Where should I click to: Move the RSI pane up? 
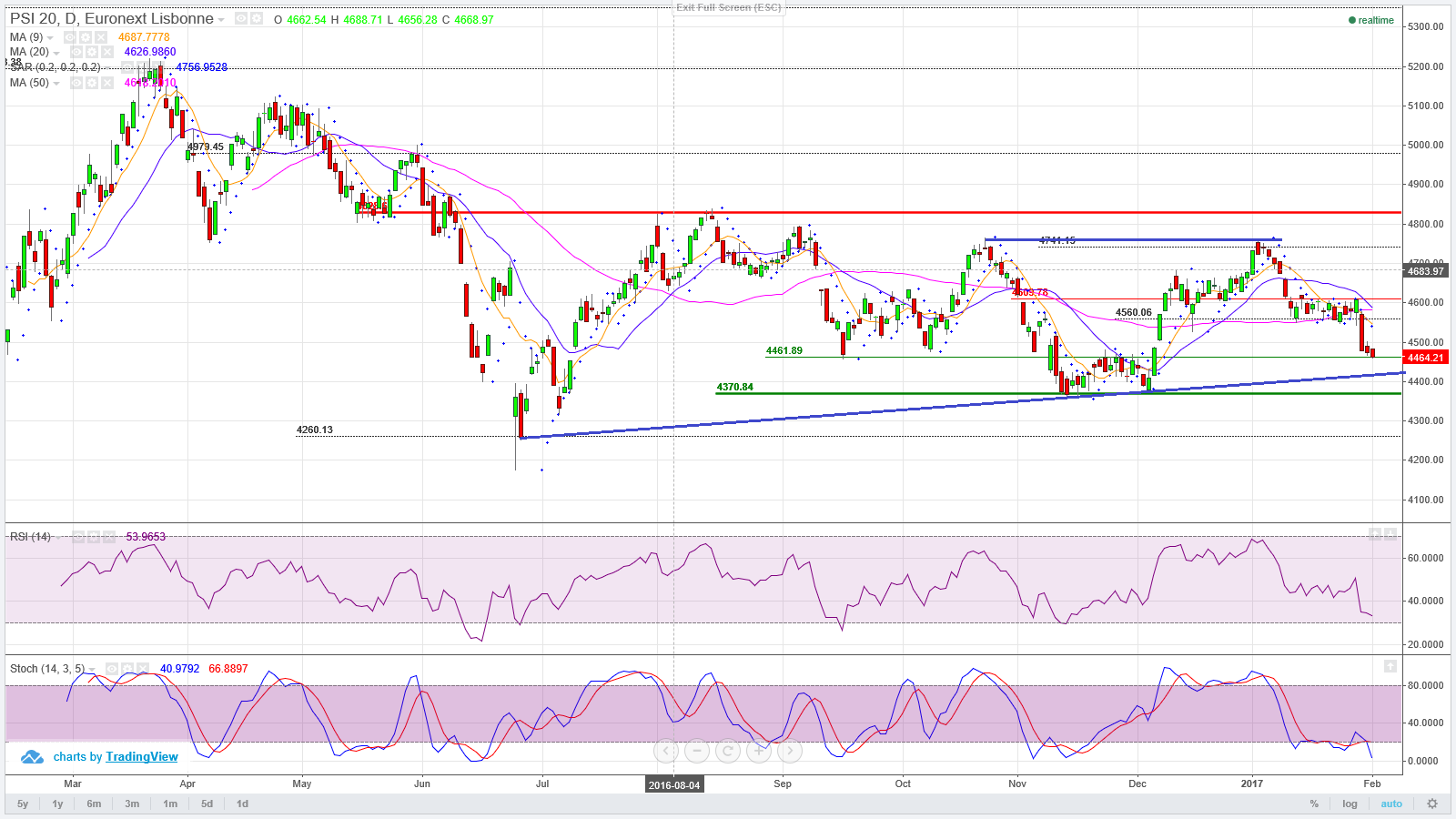tap(1375, 534)
